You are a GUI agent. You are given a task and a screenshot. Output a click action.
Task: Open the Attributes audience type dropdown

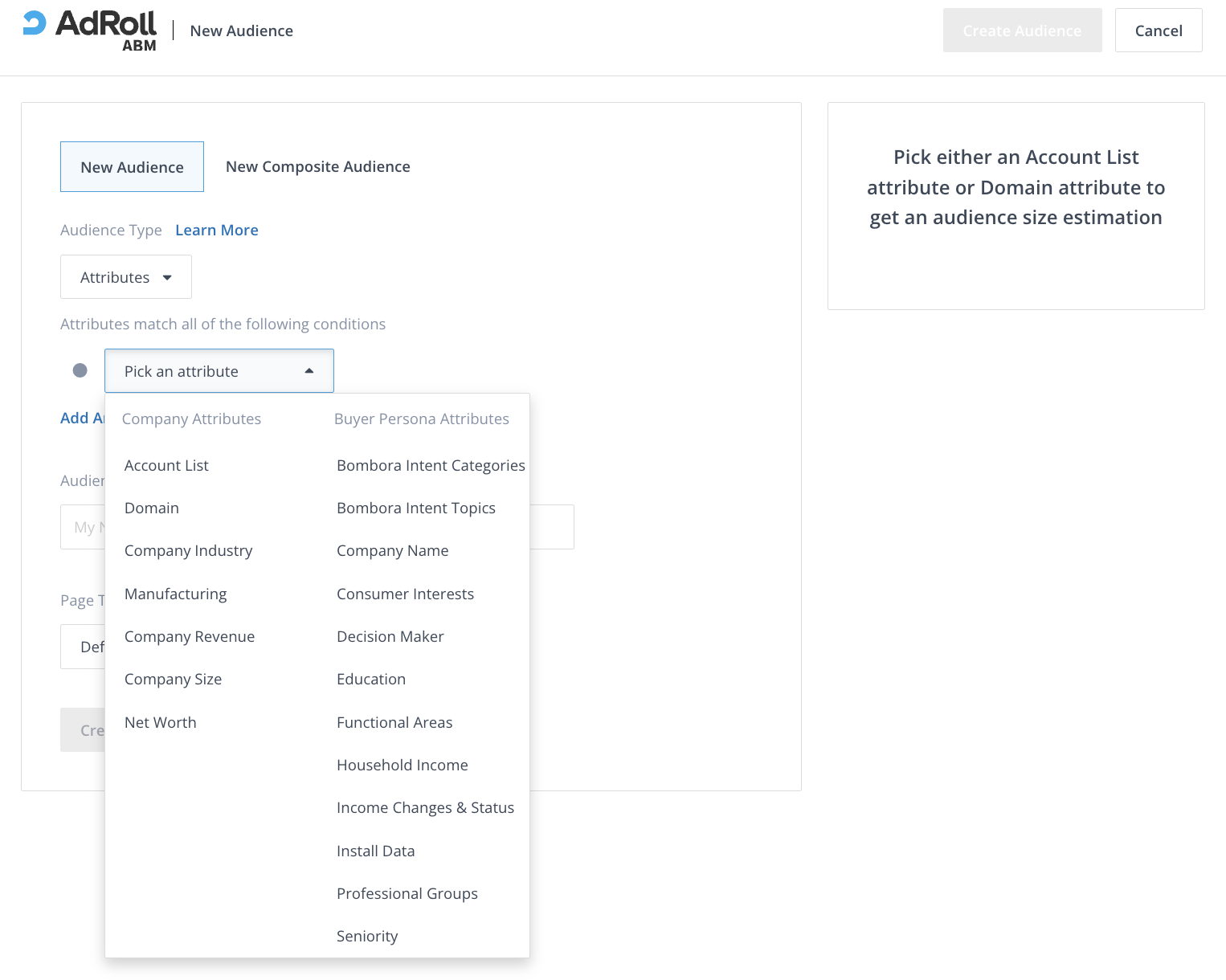[126, 277]
